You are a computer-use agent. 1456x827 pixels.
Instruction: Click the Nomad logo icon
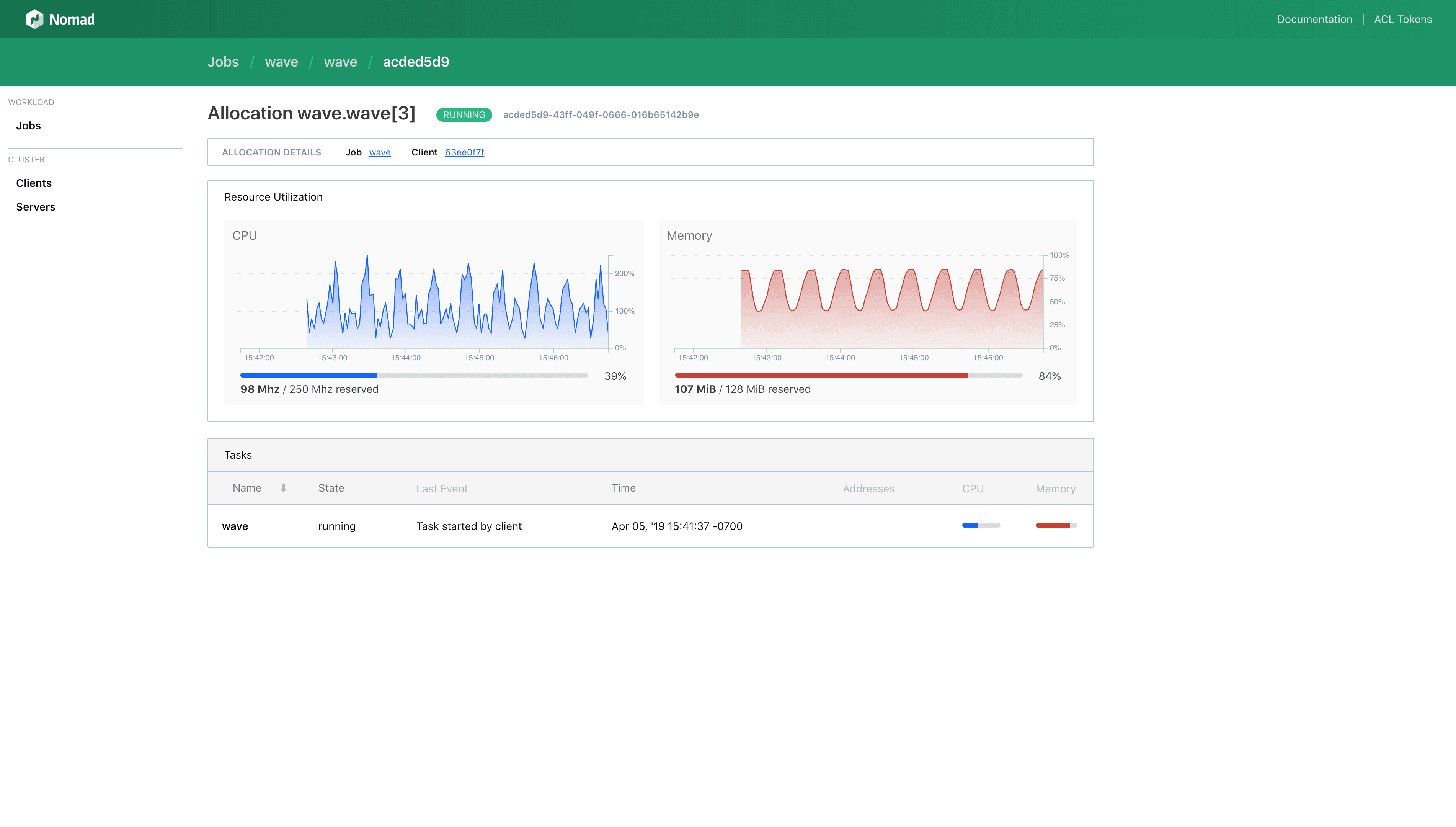point(34,19)
